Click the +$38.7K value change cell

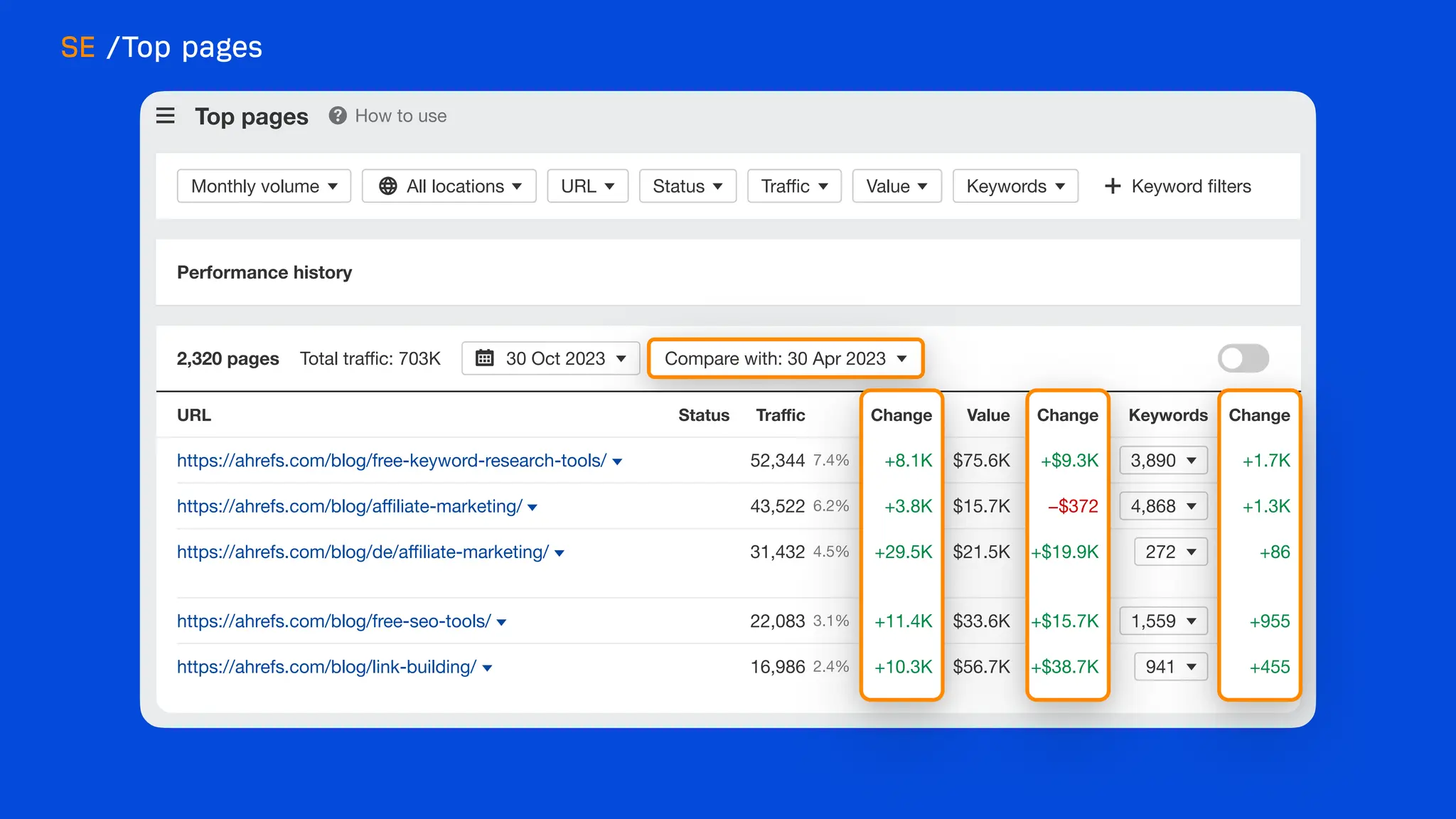click(x=1065, y=667)
